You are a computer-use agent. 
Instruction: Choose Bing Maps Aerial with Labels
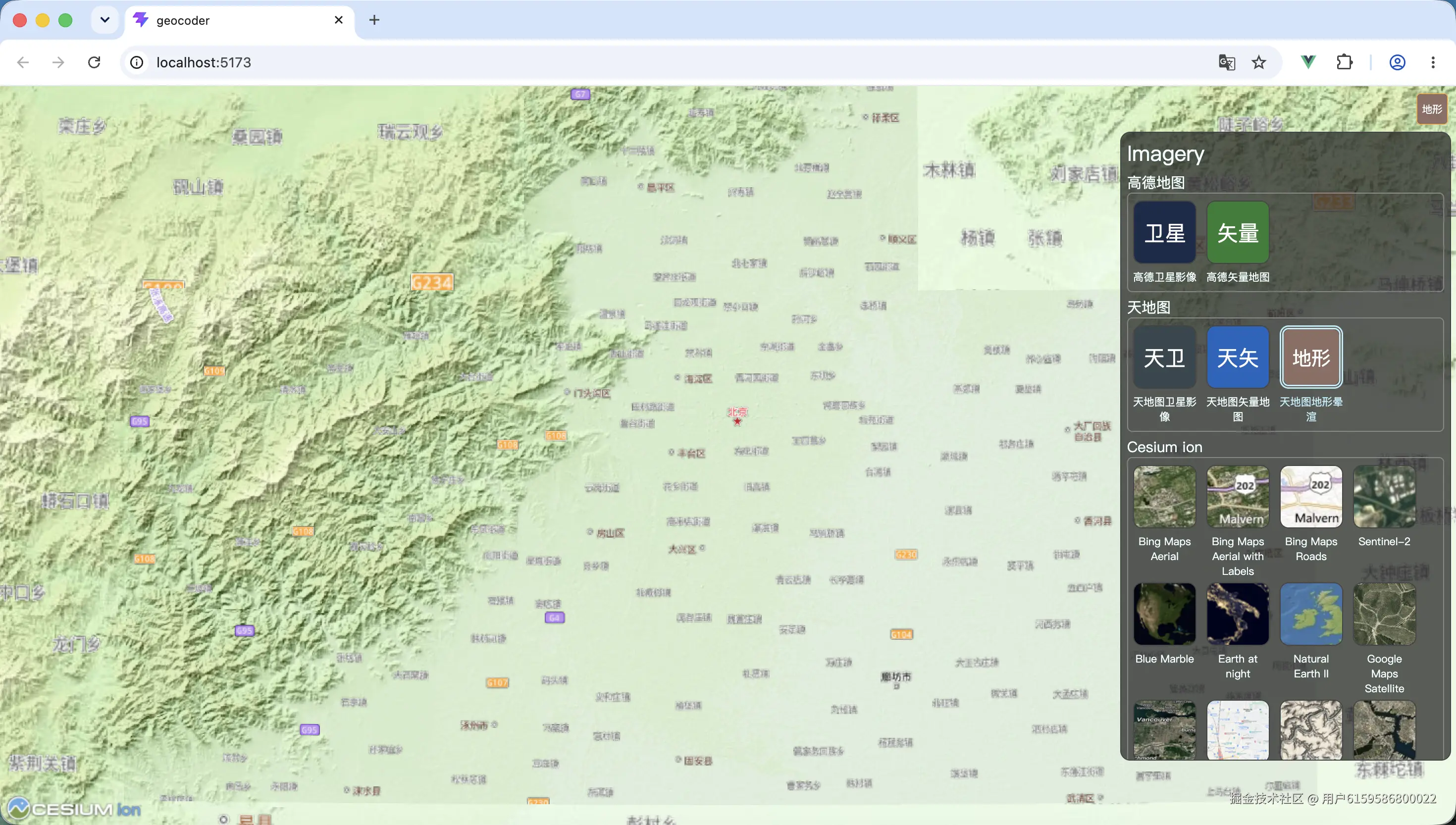point(1238,521)
